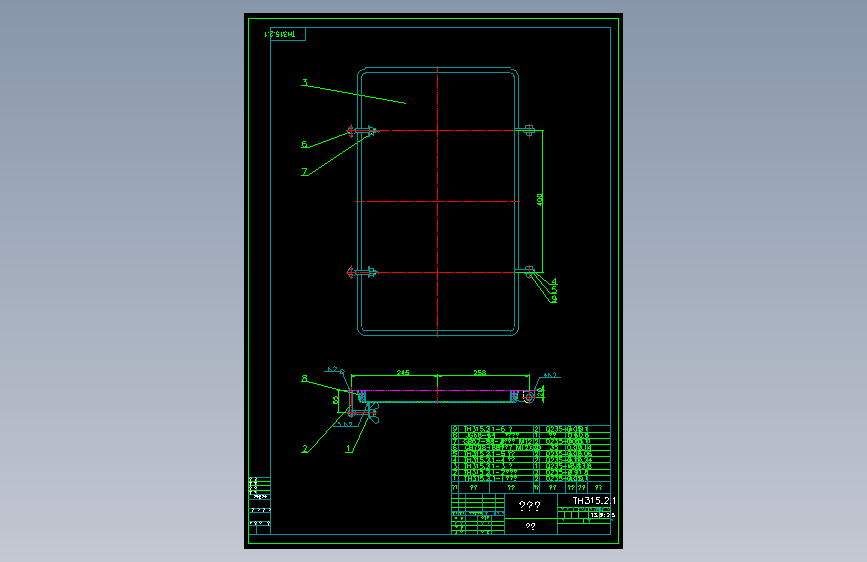Click the mirrored drawing number label top-left
Image resolution: width=867 pixels, height=562 pixels.
[x=280, y=34]
